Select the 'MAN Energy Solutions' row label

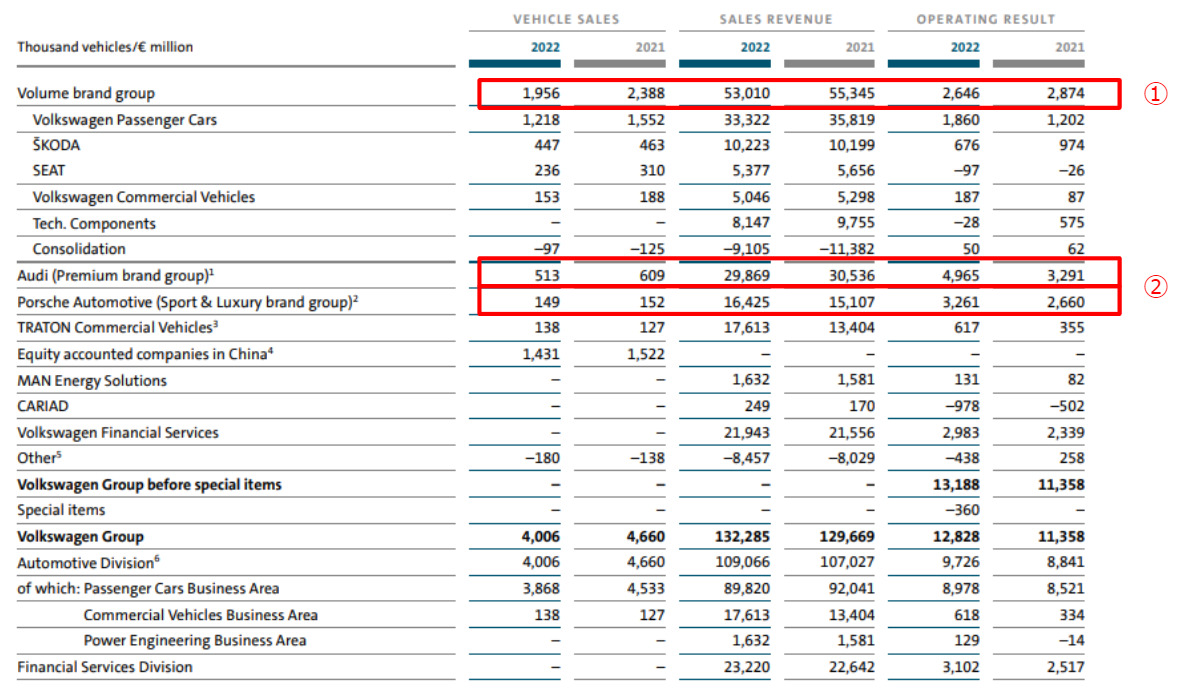(92, 381)
